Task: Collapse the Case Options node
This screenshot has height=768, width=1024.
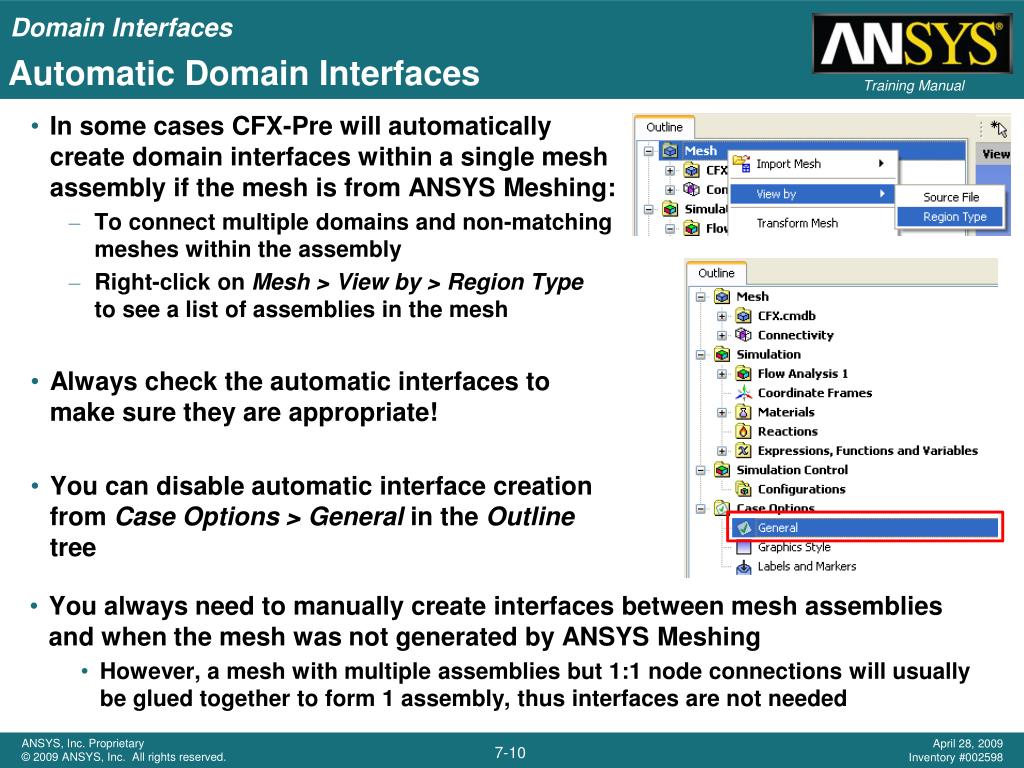Action: tap(701, 509)
